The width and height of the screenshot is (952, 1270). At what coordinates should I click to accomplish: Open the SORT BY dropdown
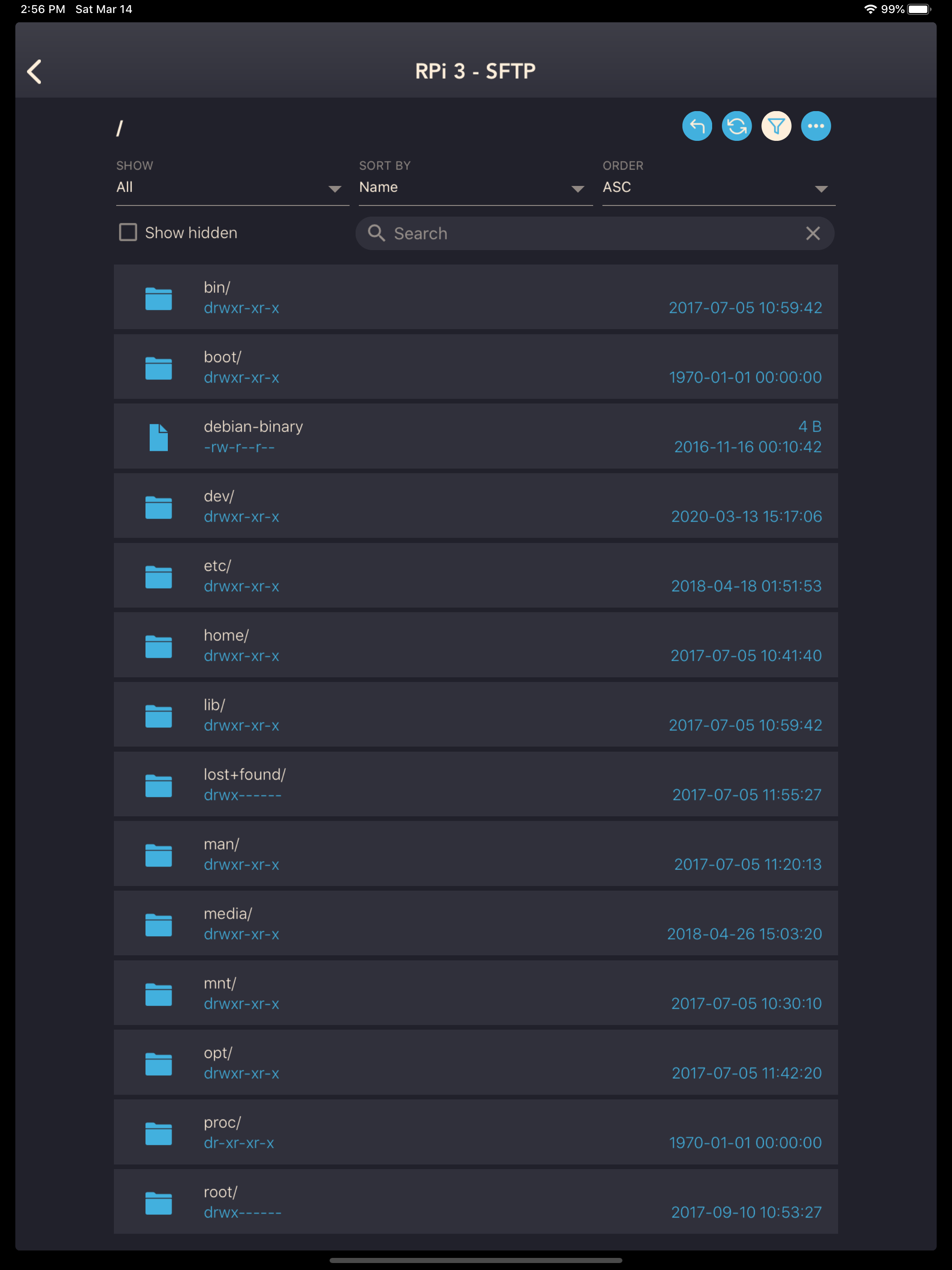point(475,187)
